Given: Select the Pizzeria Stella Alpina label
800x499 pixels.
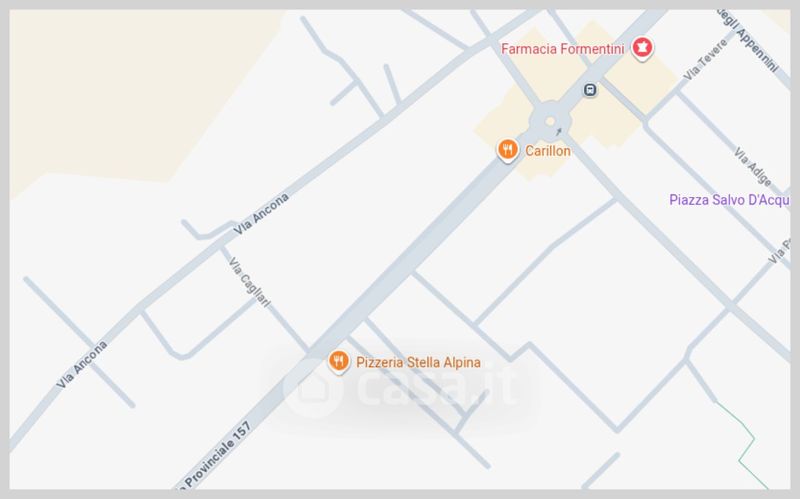Looking at the screenshot, I should coord(418,362).
